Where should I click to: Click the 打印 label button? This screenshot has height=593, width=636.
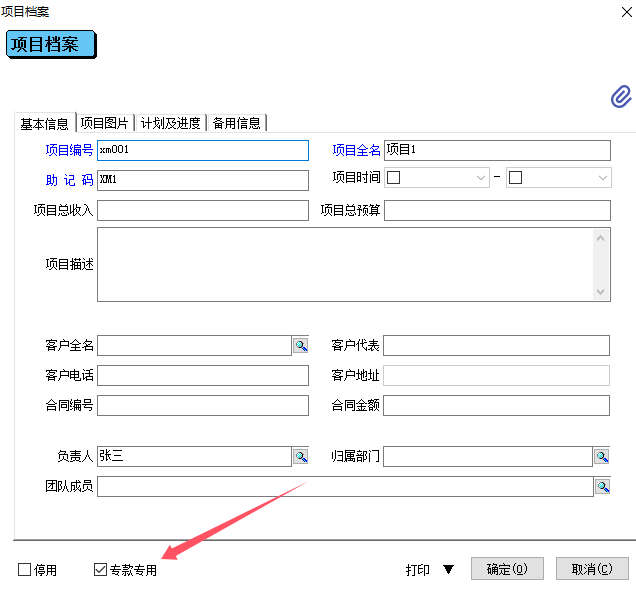point(417,570)
